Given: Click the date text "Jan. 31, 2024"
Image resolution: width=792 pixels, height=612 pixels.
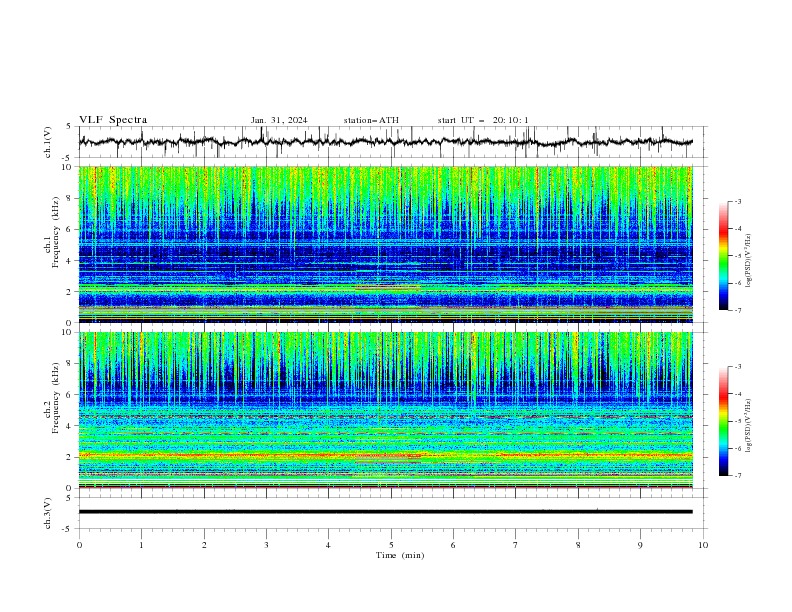Looking at the screenshot, I should (x=279, y=120).
